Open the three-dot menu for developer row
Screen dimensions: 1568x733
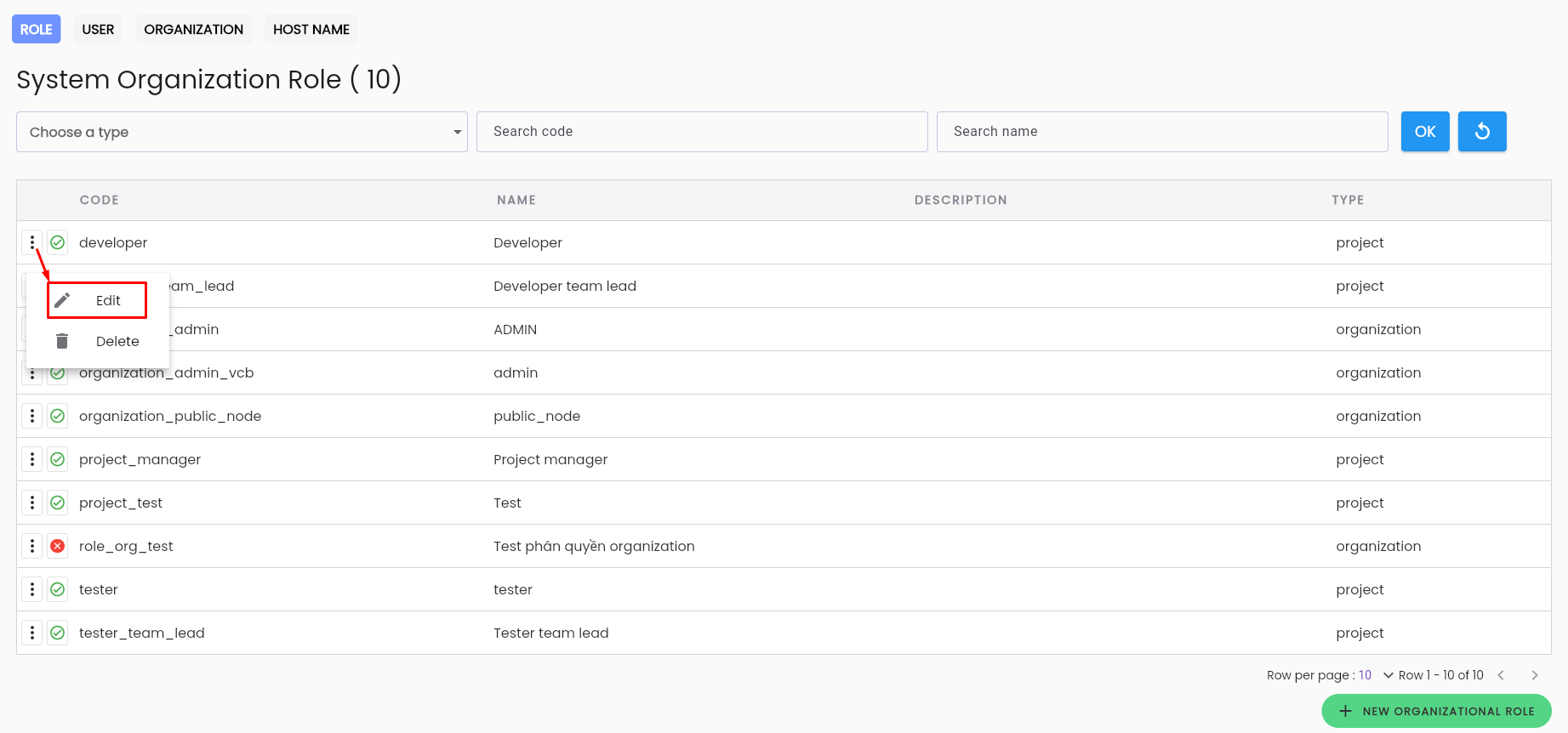32,242
